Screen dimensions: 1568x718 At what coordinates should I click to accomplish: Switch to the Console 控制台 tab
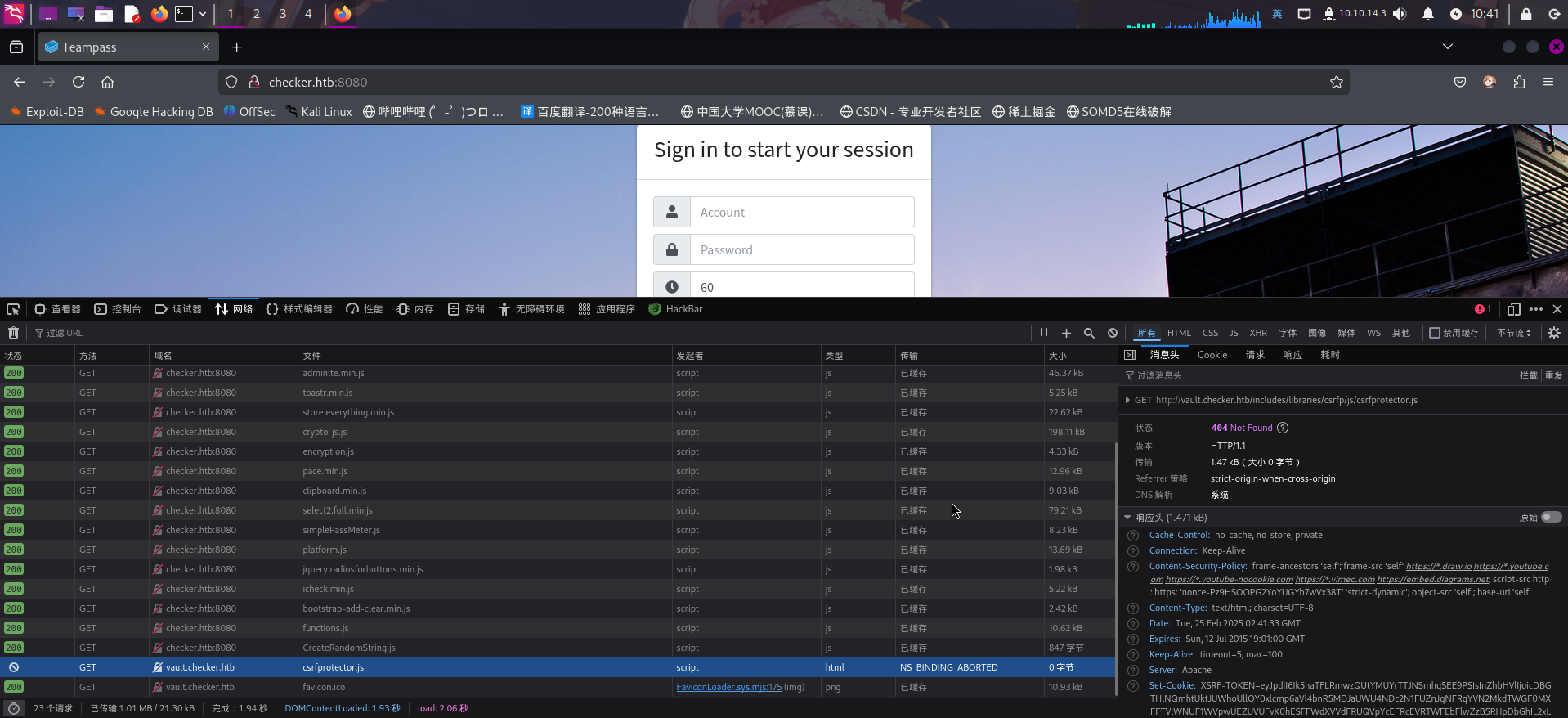click(x=118, y=309)
